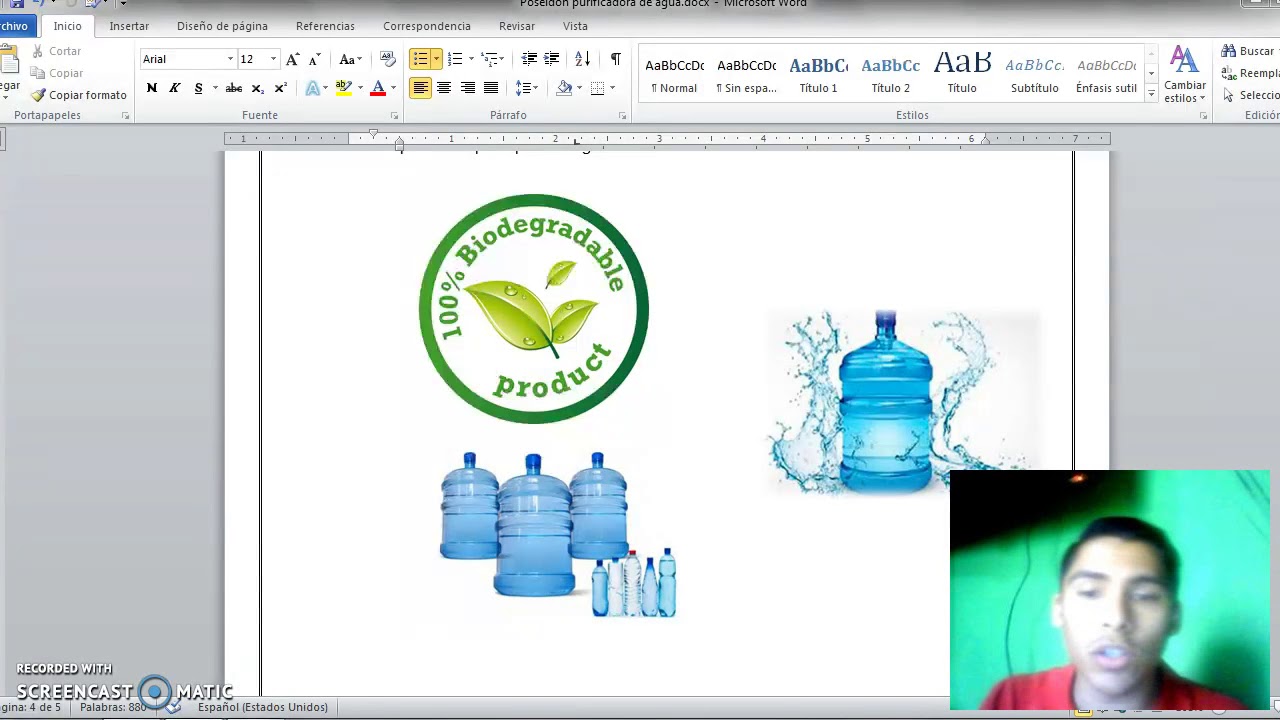Toggle bullet list formatting
Viewport: 1280px width, 720px height.
click(421, 59)
